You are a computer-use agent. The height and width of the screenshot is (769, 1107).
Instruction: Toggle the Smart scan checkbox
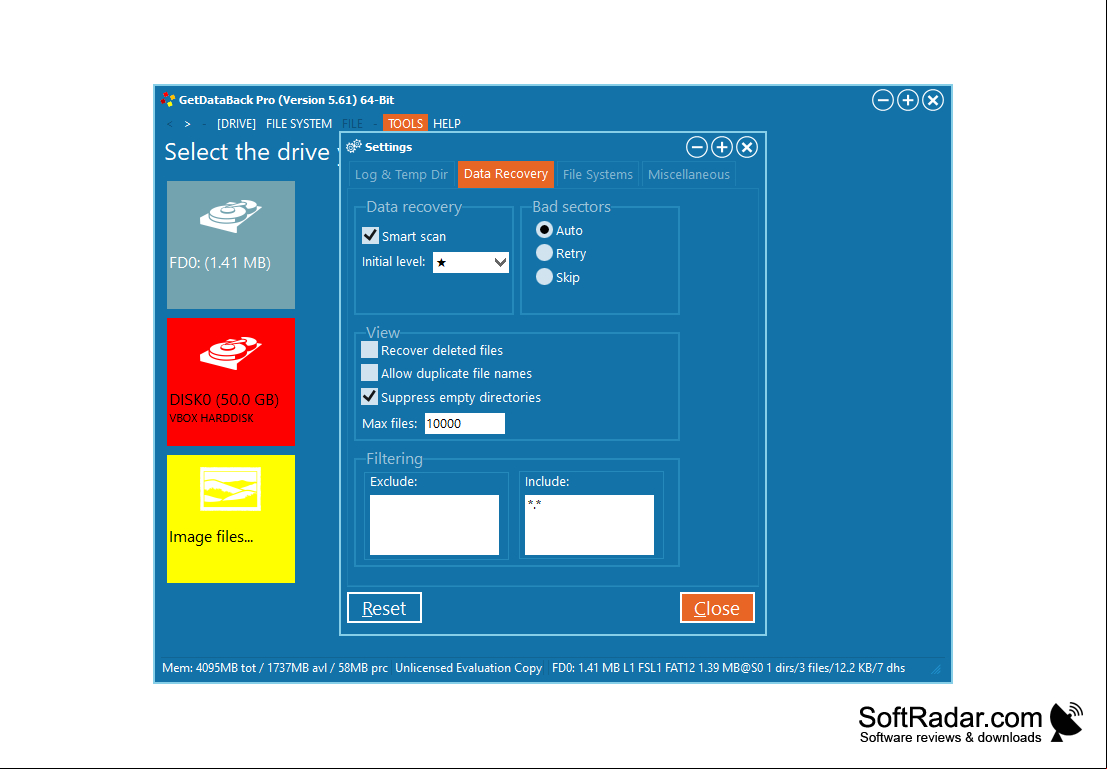[x=370, y=235]
